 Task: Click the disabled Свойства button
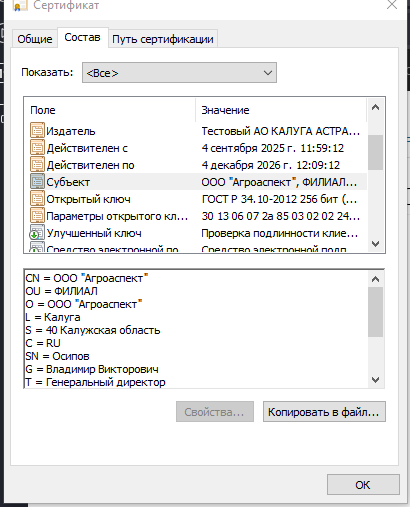coord(215,412)
